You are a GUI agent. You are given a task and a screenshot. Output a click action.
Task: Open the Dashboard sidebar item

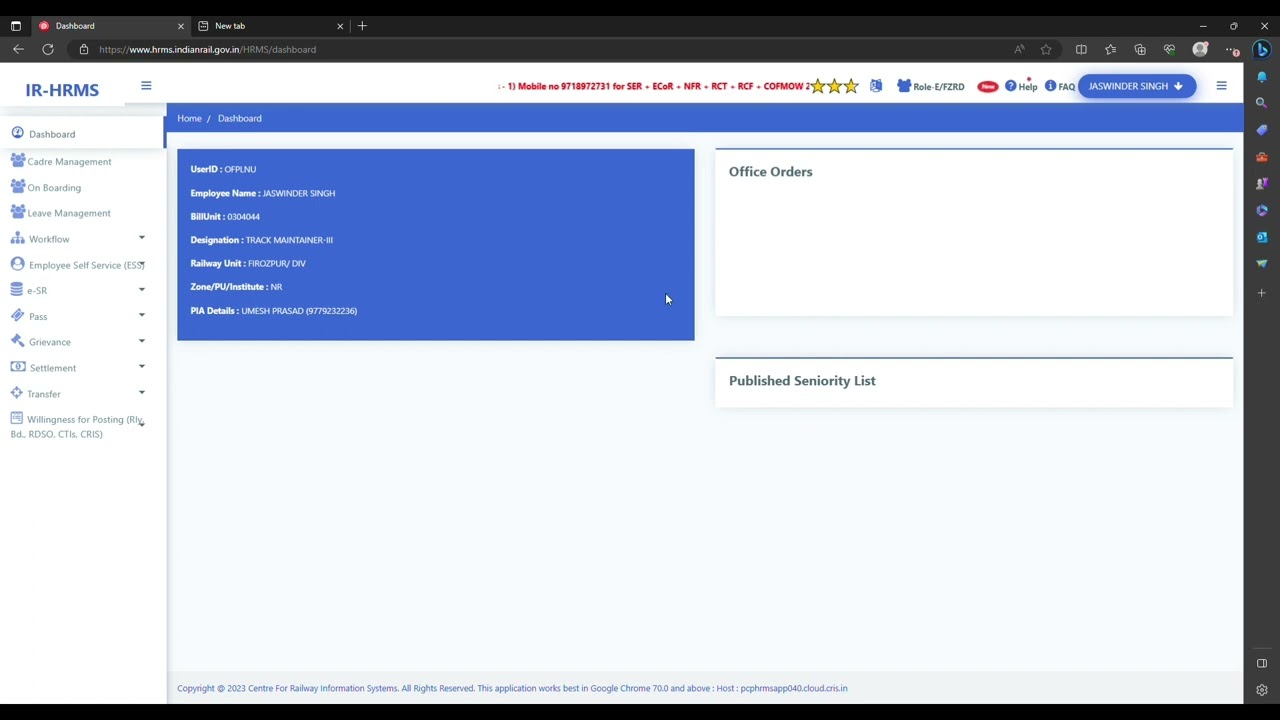coord(82,134)
